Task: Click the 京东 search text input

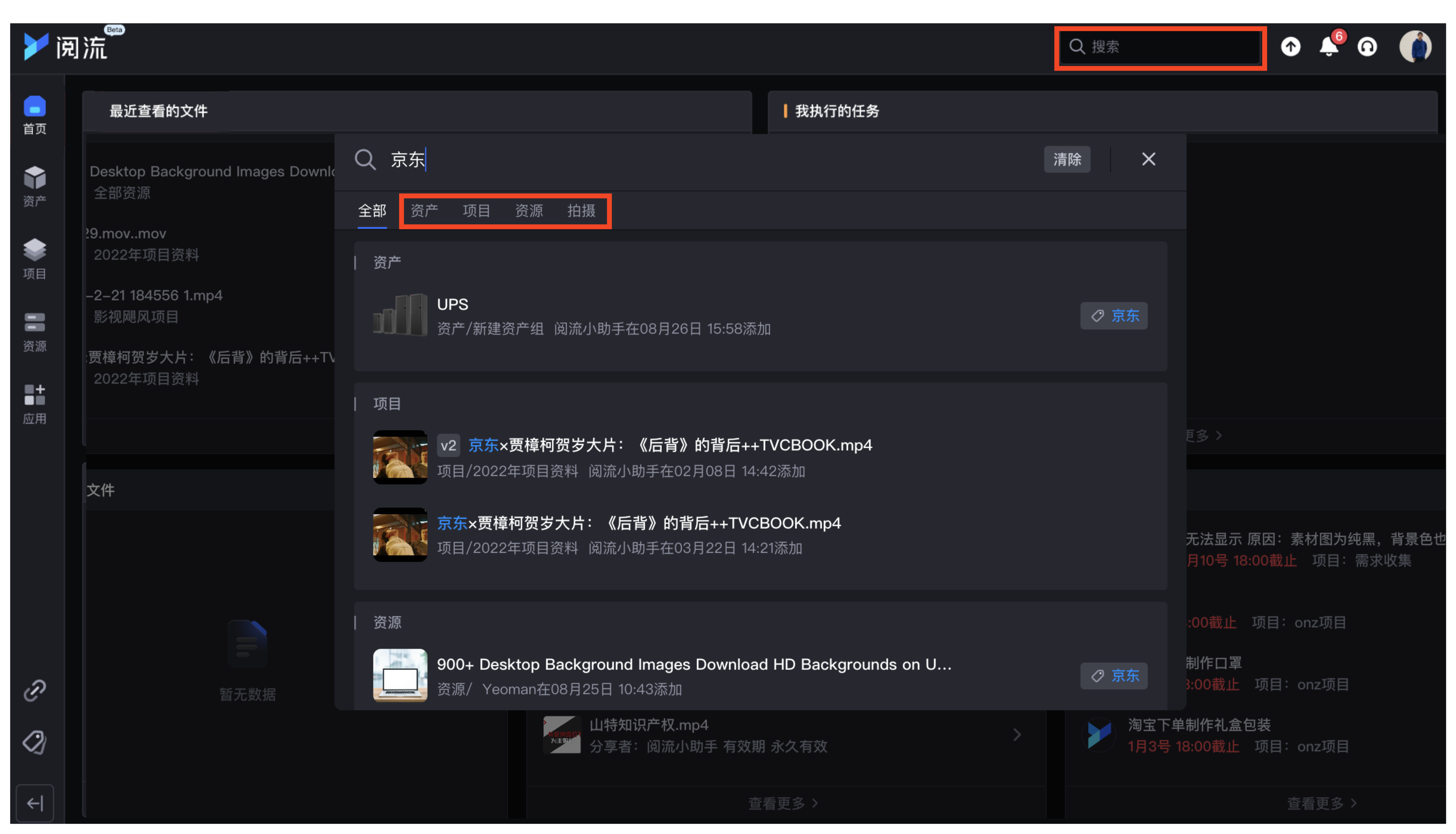Action: click(x=710, y=159)
